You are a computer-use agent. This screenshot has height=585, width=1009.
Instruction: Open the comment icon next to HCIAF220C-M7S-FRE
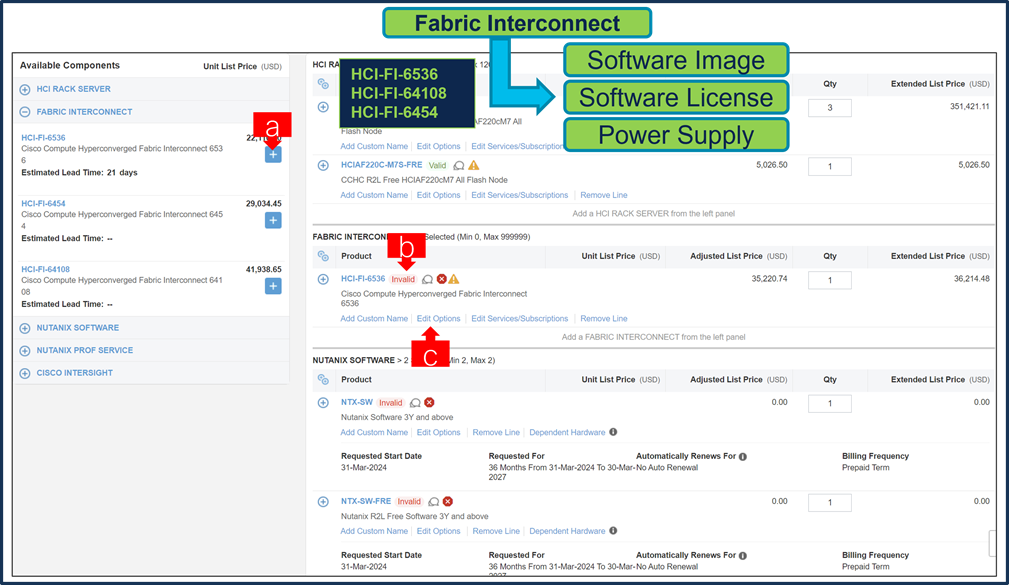click(x=459, y=166)
